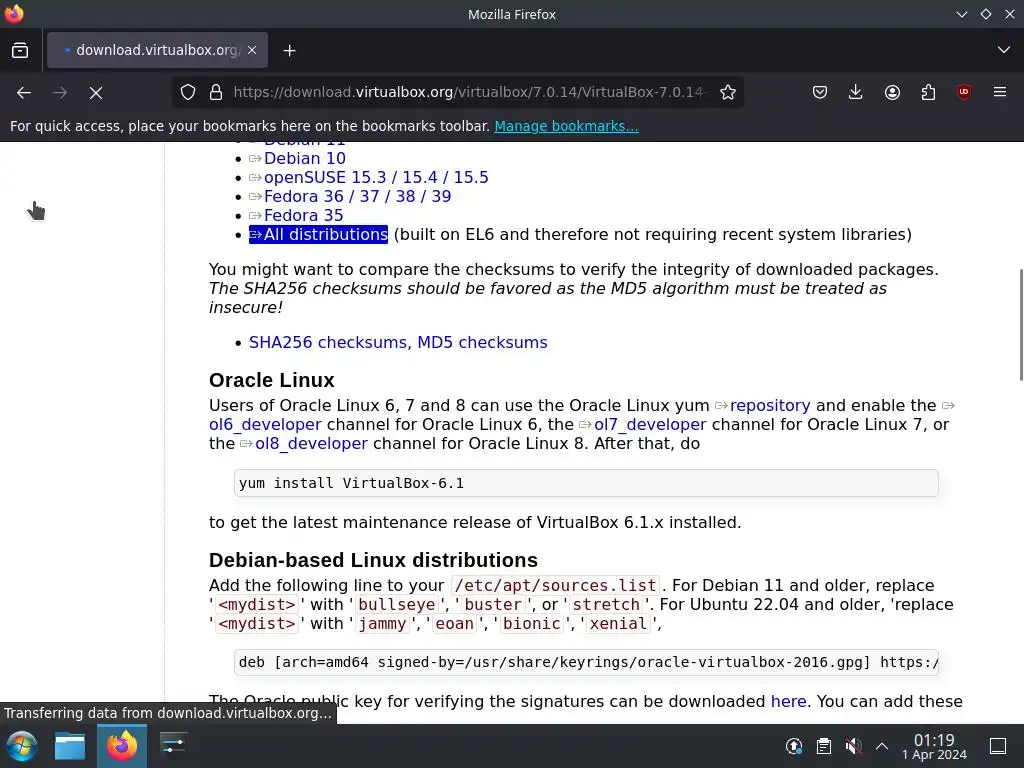The image size is (1024, 768).
Task: Click the Oracle public key 'here' link
Action: (788, 701)
